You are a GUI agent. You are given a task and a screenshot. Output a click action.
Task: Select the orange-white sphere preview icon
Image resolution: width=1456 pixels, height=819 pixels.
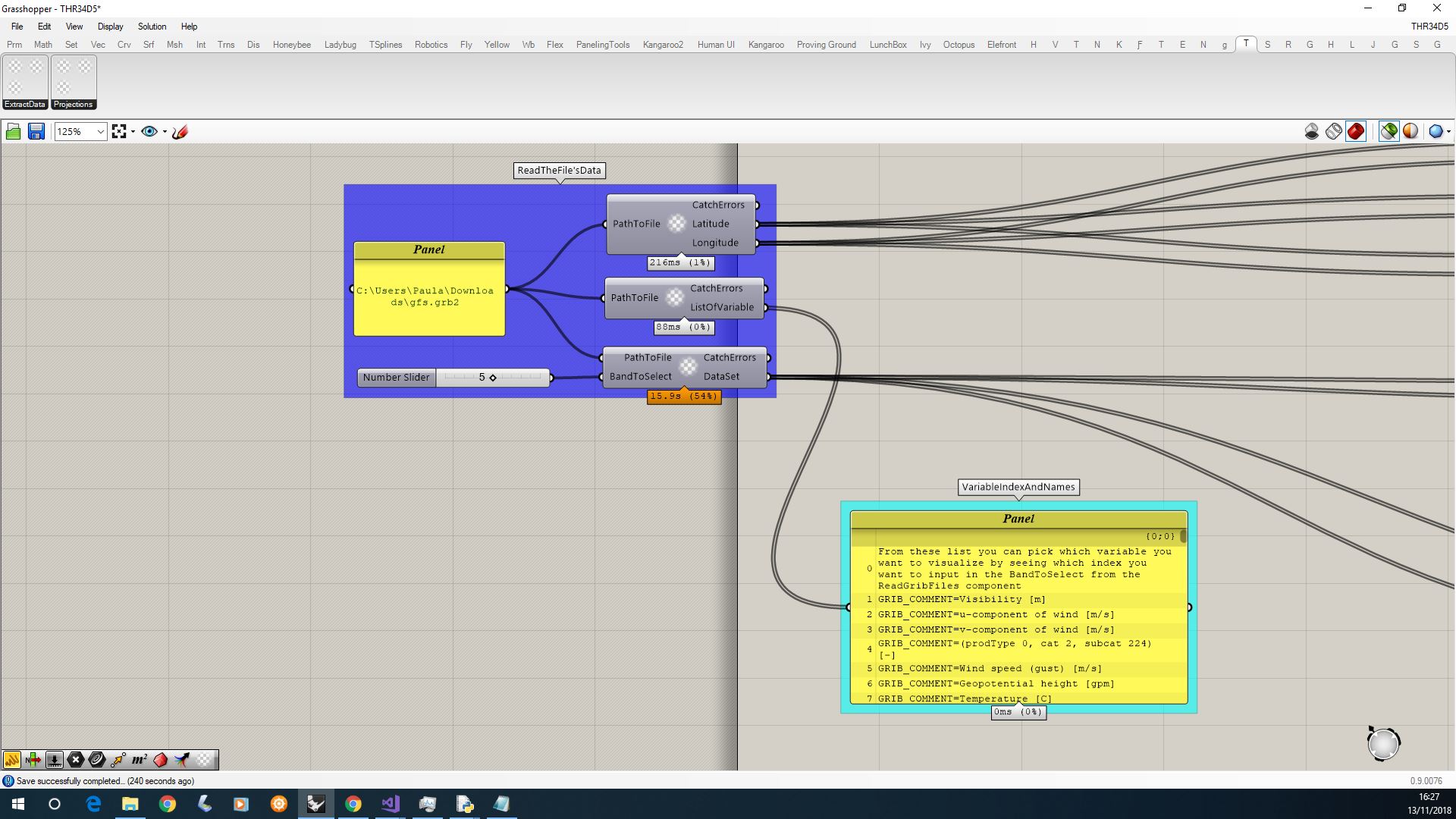pos(1410,131)
